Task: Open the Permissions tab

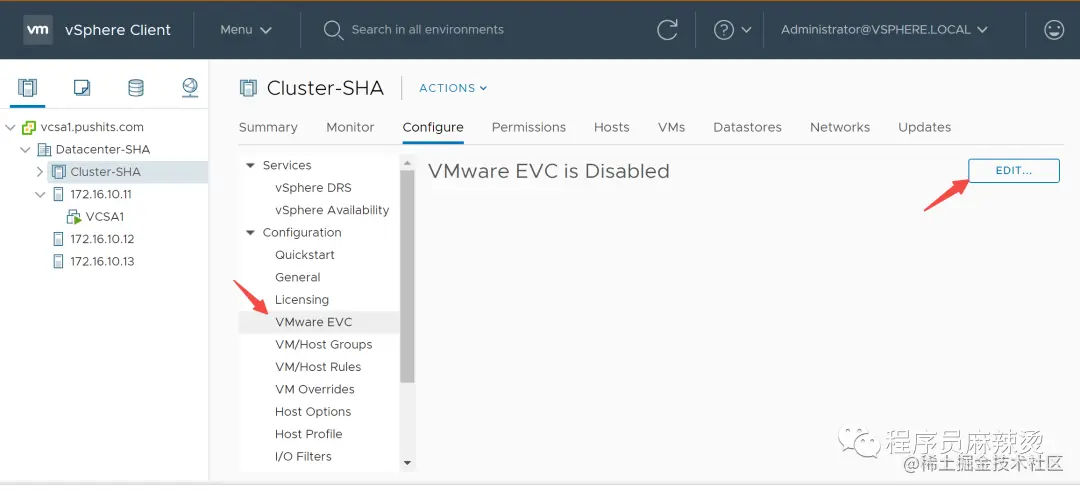Action: pos(529,127)
